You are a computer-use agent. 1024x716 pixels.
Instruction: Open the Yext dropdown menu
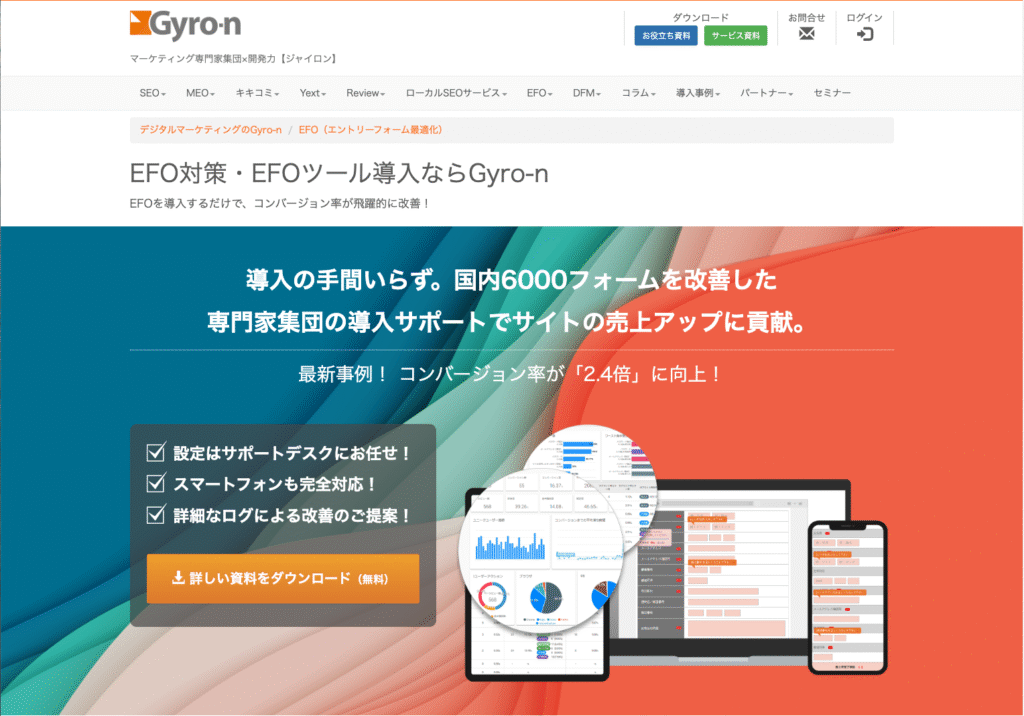tap(313, 93)
